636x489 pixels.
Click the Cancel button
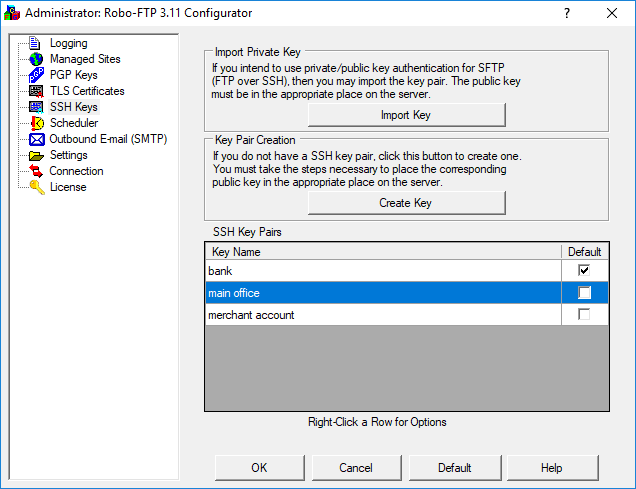coord(357,468)
